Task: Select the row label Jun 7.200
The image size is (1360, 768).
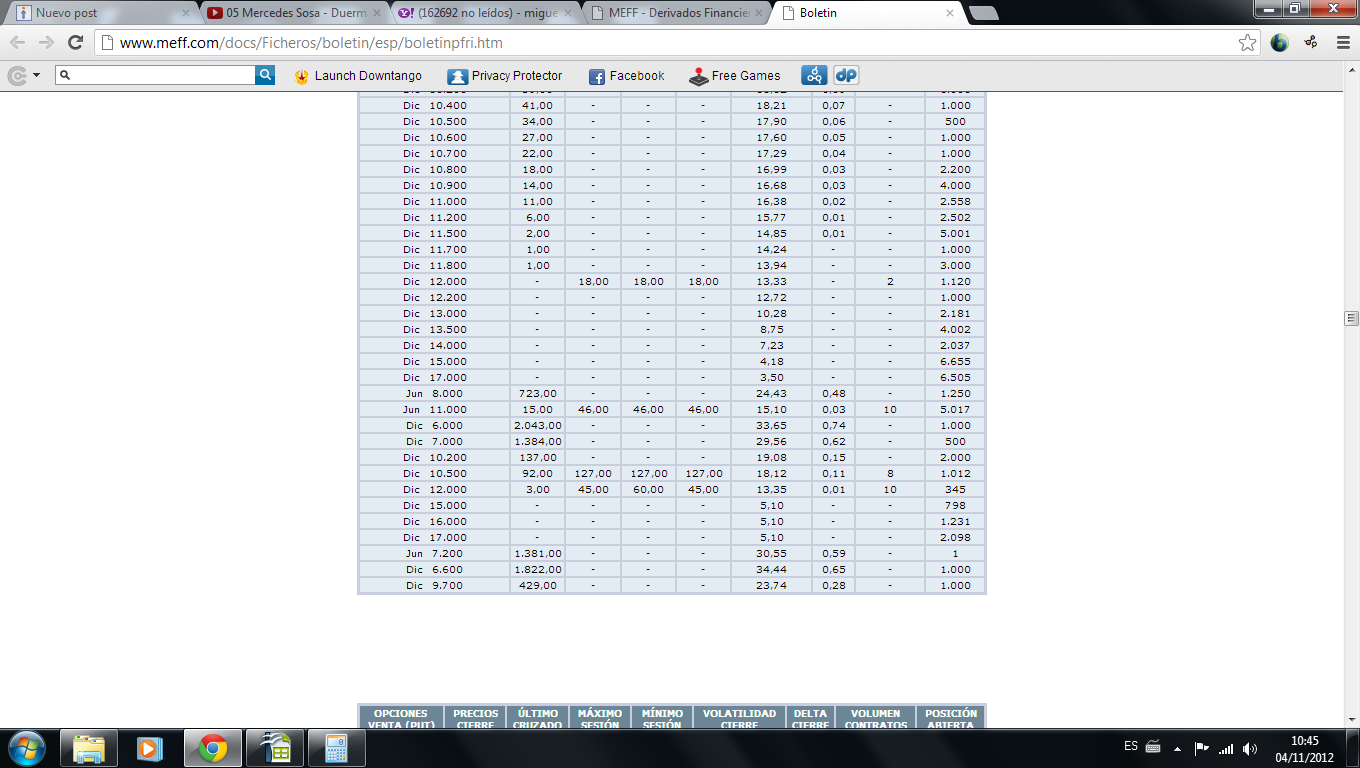Action: pos(434,553)
